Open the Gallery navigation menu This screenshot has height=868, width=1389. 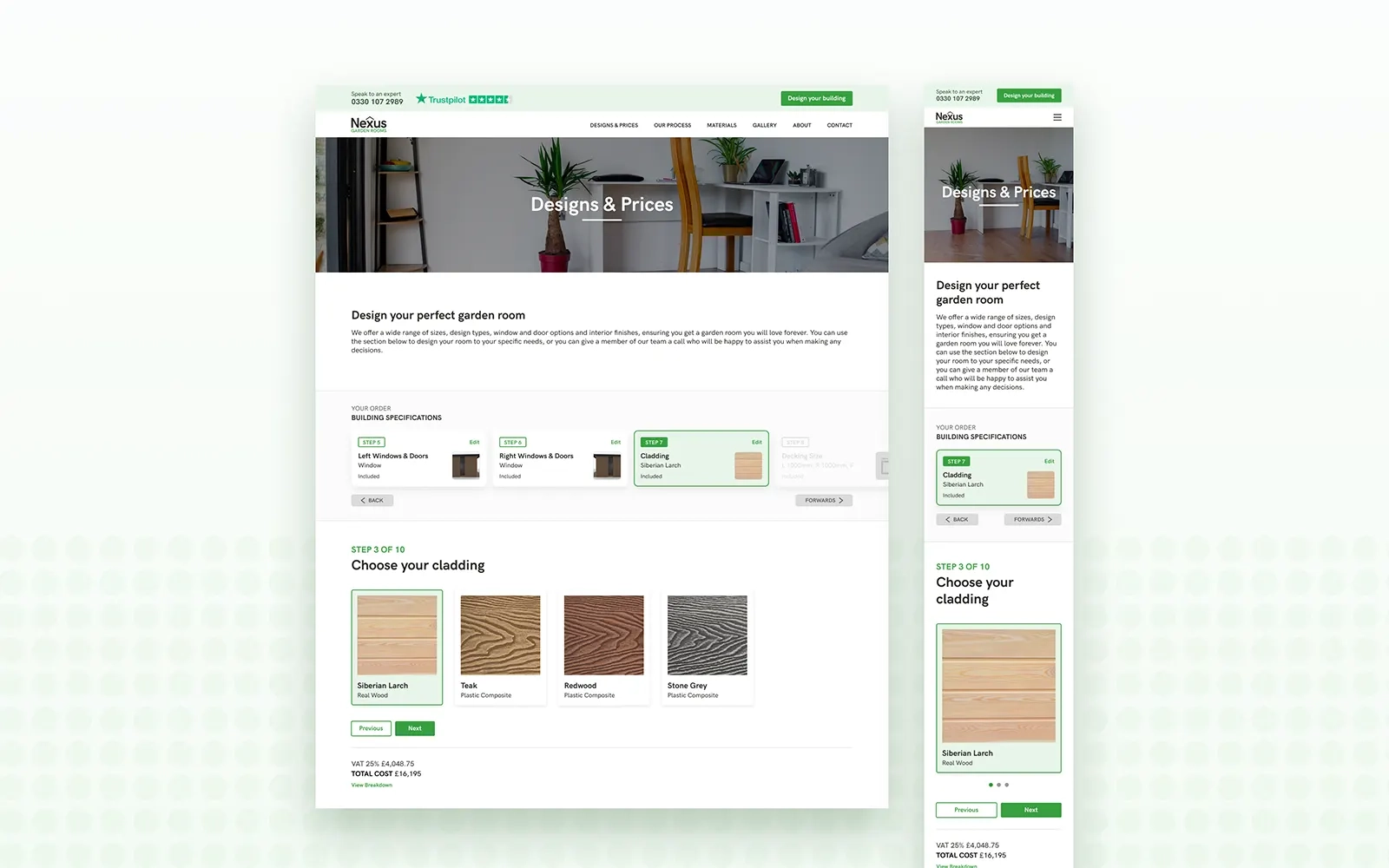764,125
